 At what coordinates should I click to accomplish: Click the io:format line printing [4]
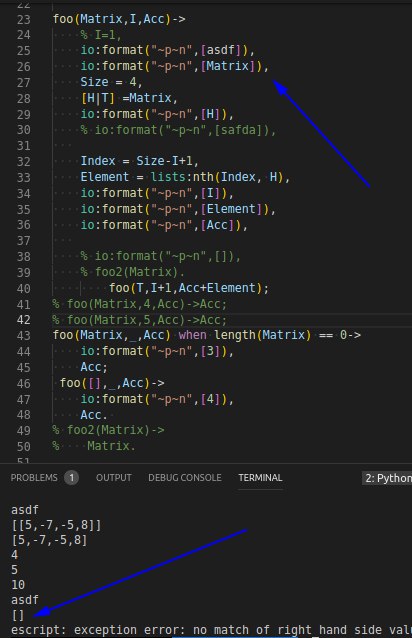(x=157, y=399)
